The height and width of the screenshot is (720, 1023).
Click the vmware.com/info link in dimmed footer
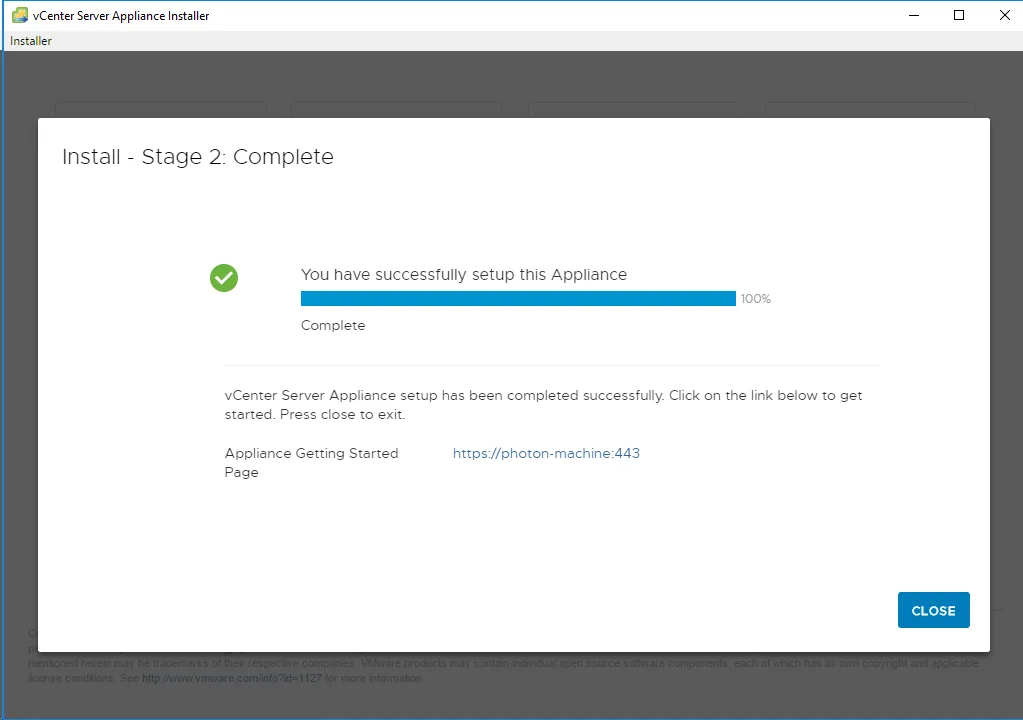(232, 678)
